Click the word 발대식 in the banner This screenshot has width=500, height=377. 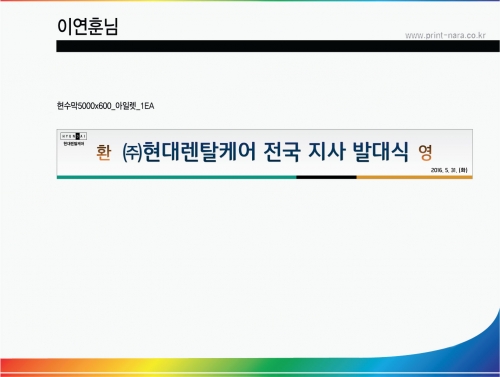[381, 152]
